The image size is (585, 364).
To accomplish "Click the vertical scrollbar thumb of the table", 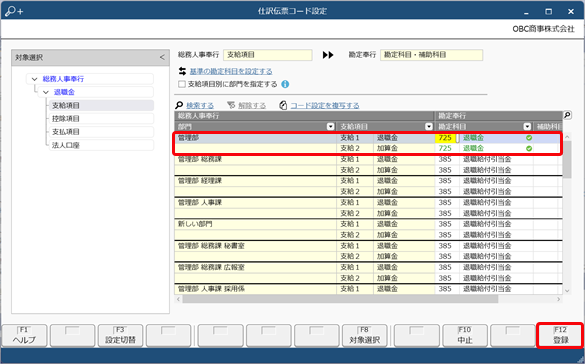I will click(567, 160).
